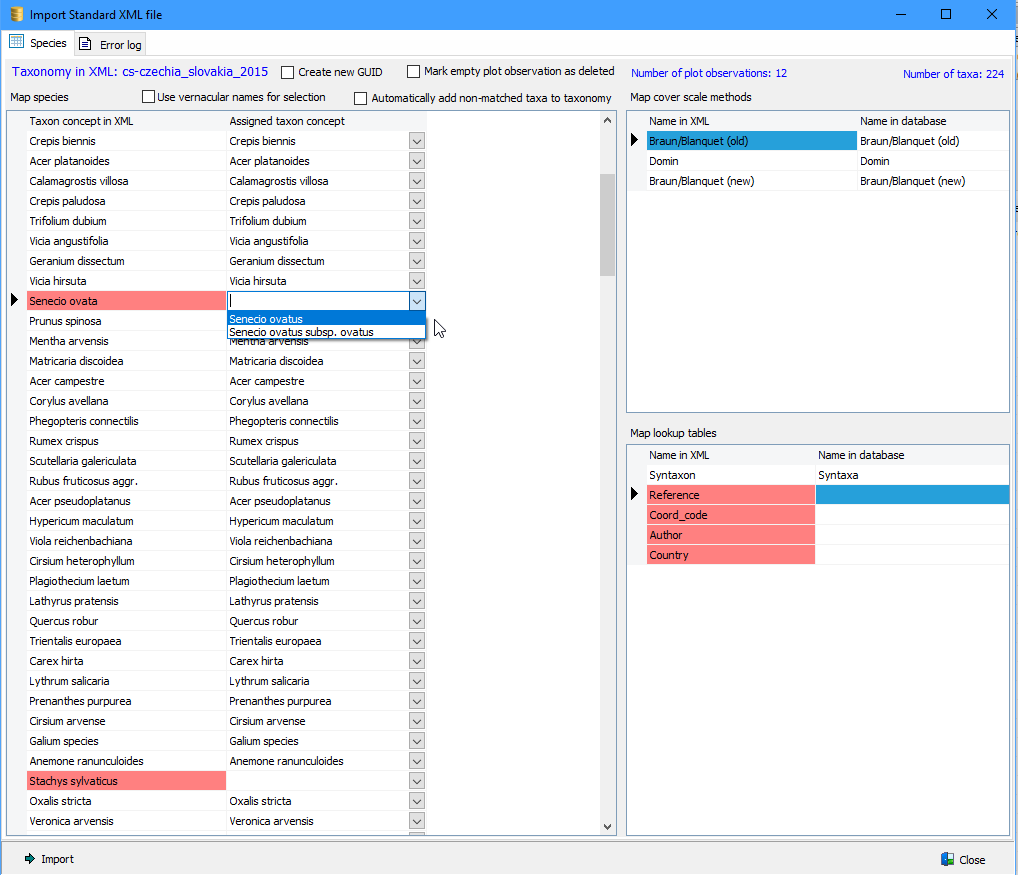Click row marker arrow beside Braun/Blanquet (old)
1018x875 pixels.
pyautogui.click(x=635, y=141)
